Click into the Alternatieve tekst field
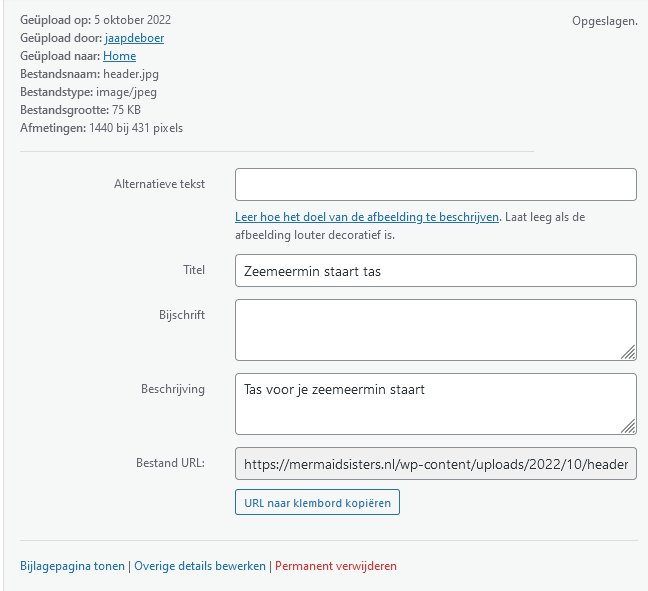 tap(436, 184)
